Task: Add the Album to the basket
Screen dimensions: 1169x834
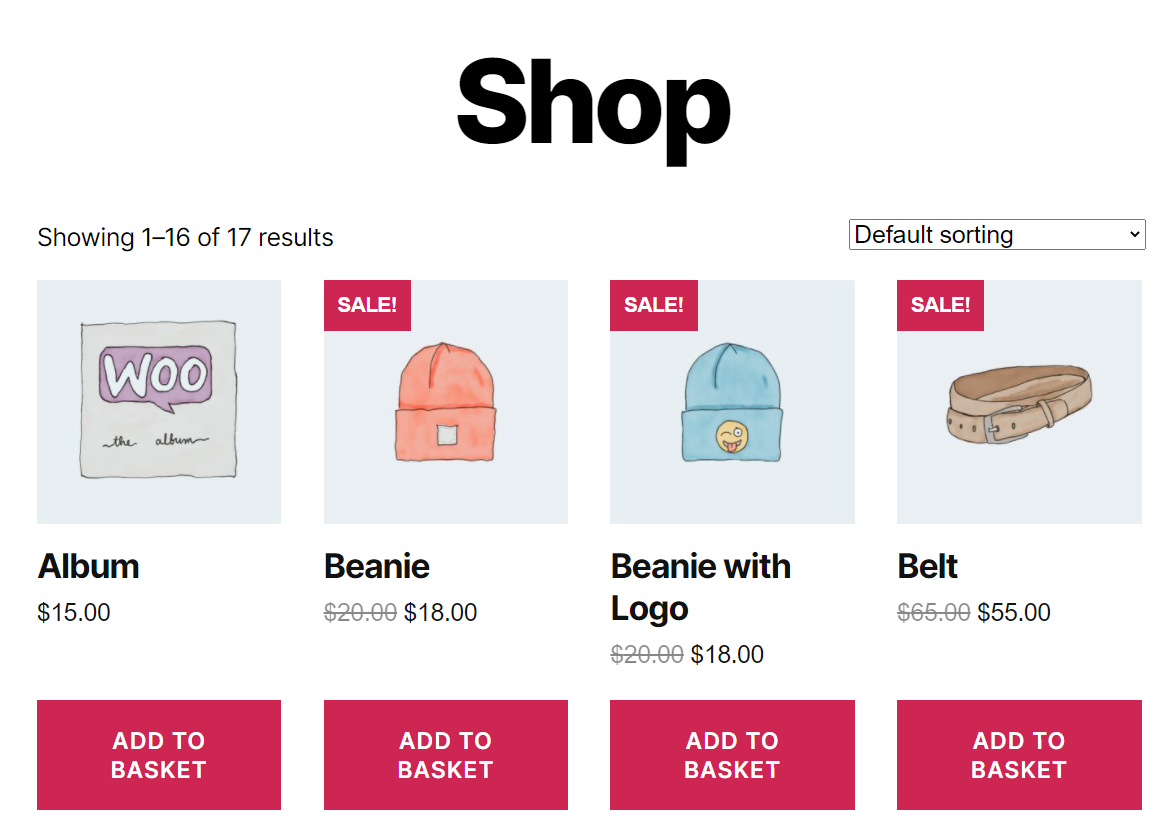Action: (x=158, y=755)
